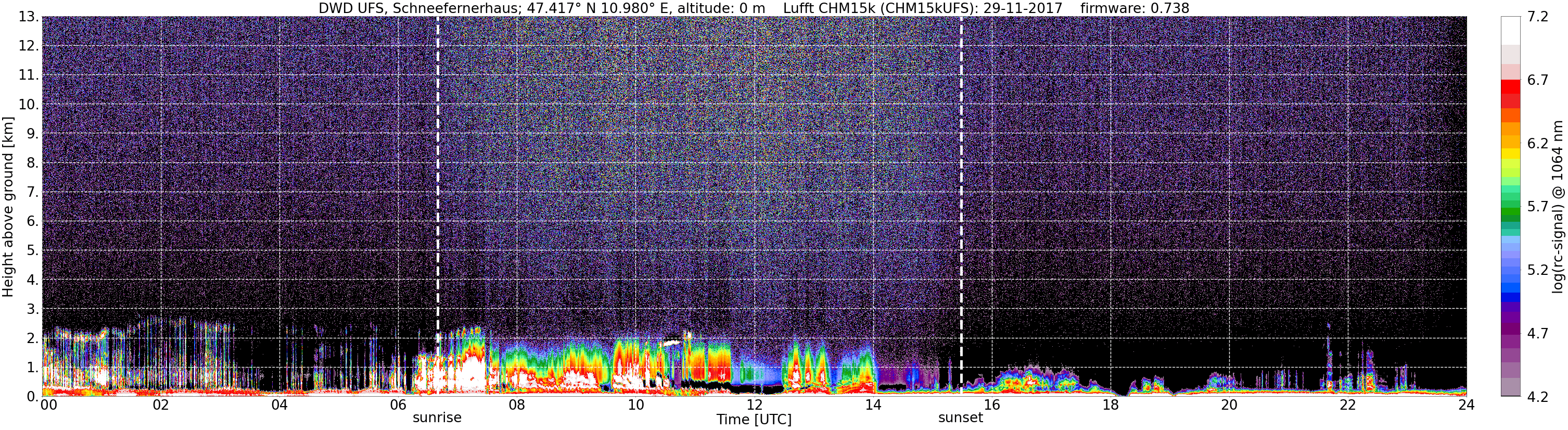Click the height axis tick '5.'
Viewport: 1568px width, 430px height.
[32, 250]
